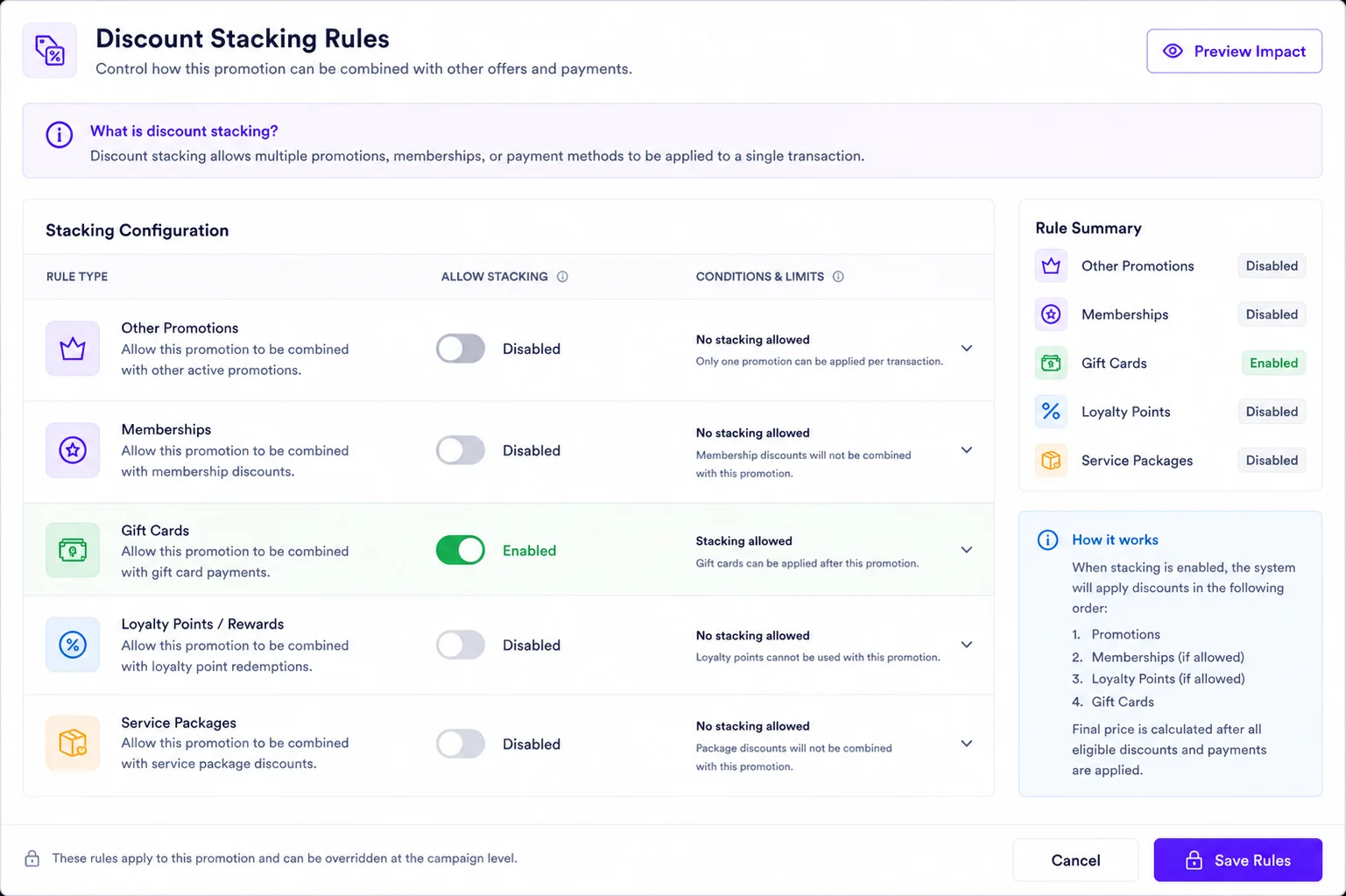Click the Rule Summary Gift Cards icon
1346x896 pixels.
1051,363
